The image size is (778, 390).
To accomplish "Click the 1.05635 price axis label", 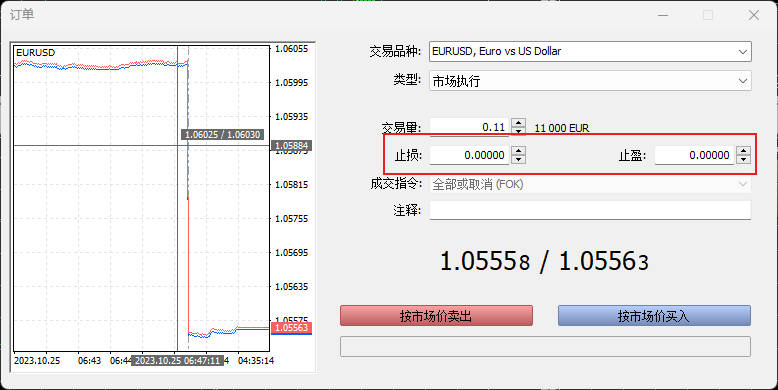I will [x=292, y=287].
